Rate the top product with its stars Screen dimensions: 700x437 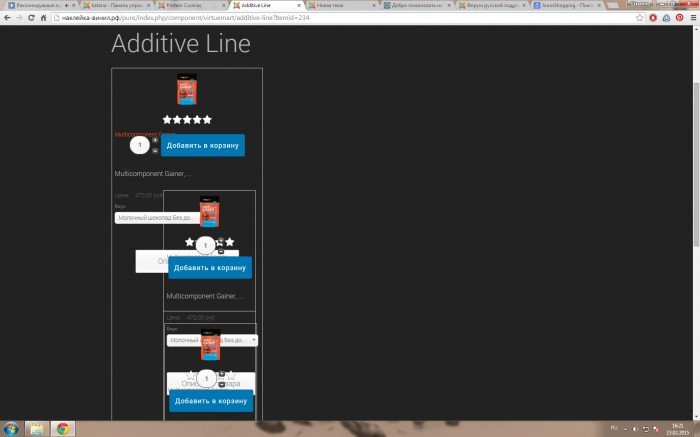[x=187, y=119]
